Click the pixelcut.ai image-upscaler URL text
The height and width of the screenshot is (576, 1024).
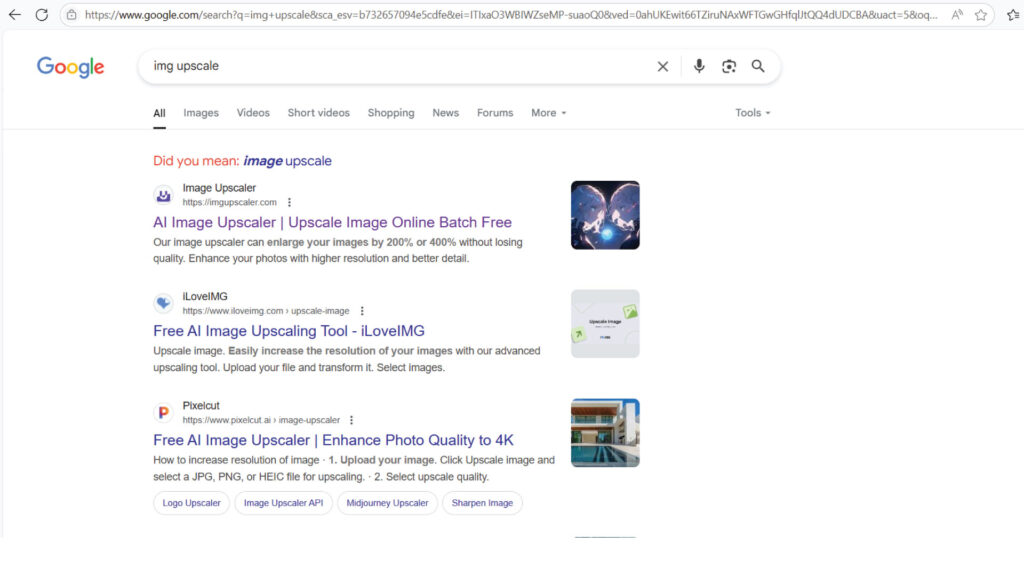[x=261, y=420]
